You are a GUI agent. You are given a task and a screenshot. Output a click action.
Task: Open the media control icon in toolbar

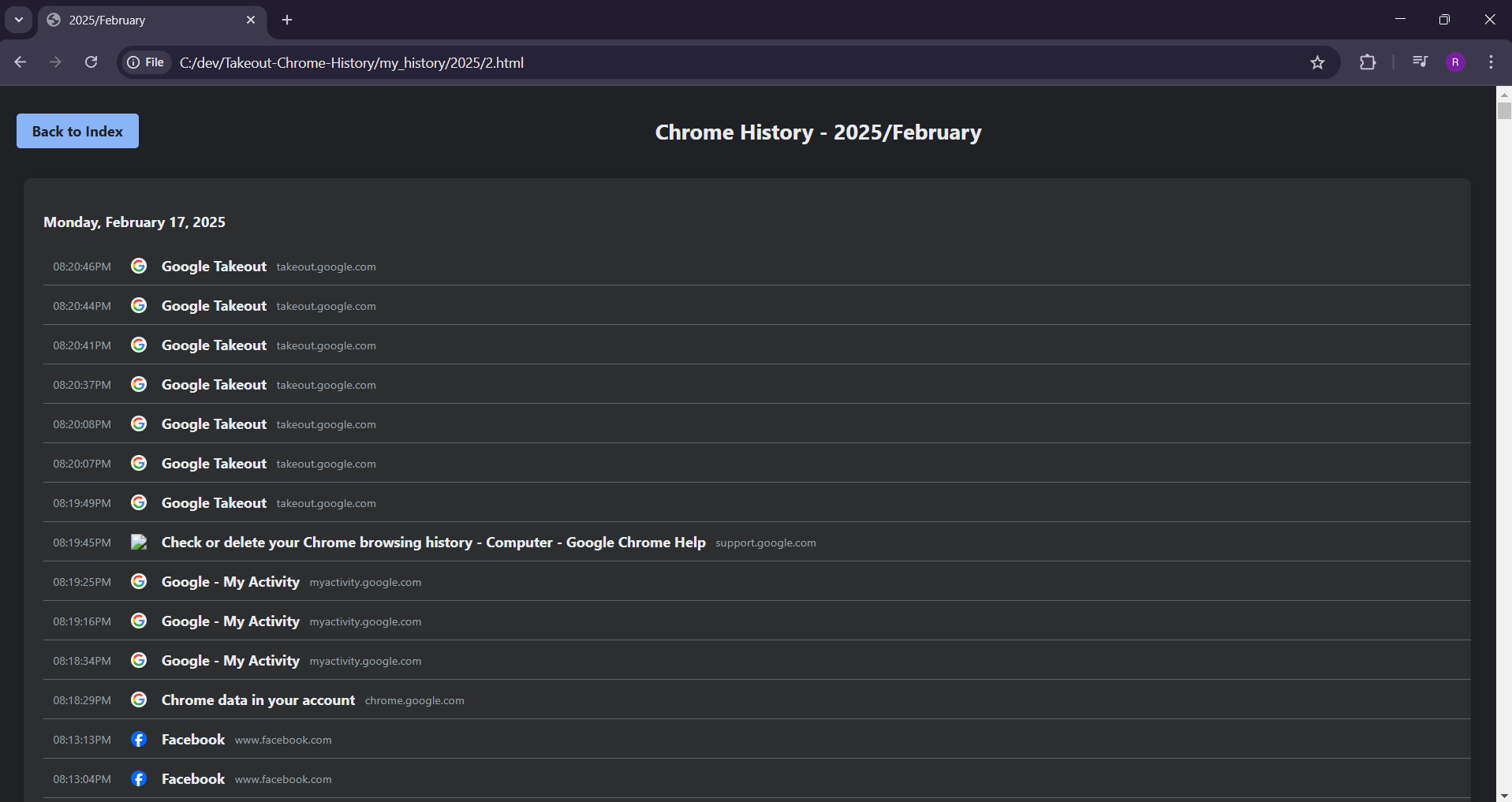[1420, 62]
